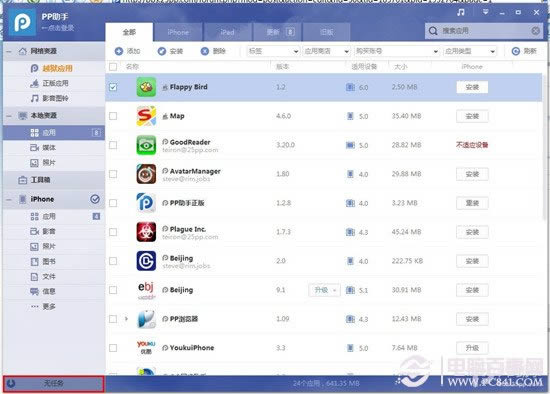Collapse the 网络资源 section

pos(9,52)
